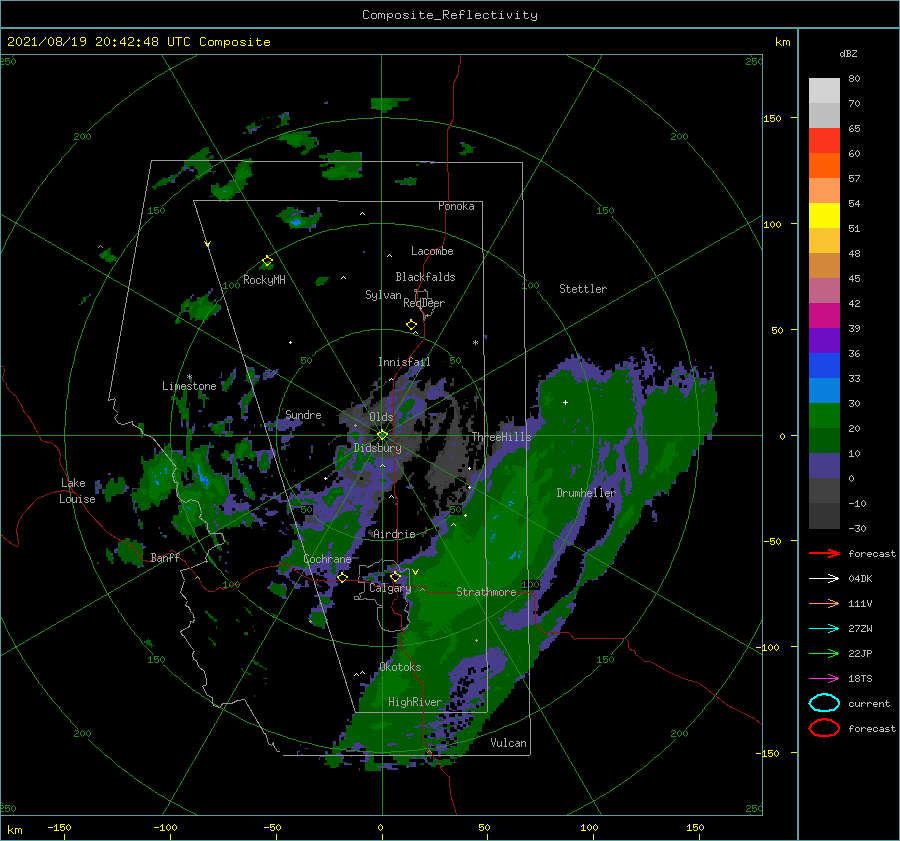Click the RedDeer city label
This screenshot has width=900, height=841.
point(424,303)
